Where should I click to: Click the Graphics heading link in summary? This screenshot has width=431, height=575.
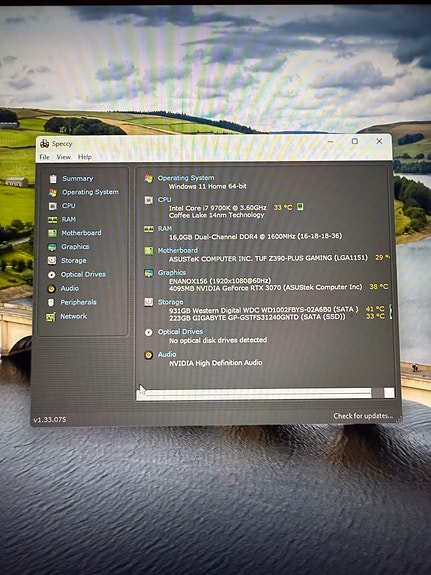click(x=172, y=272)
